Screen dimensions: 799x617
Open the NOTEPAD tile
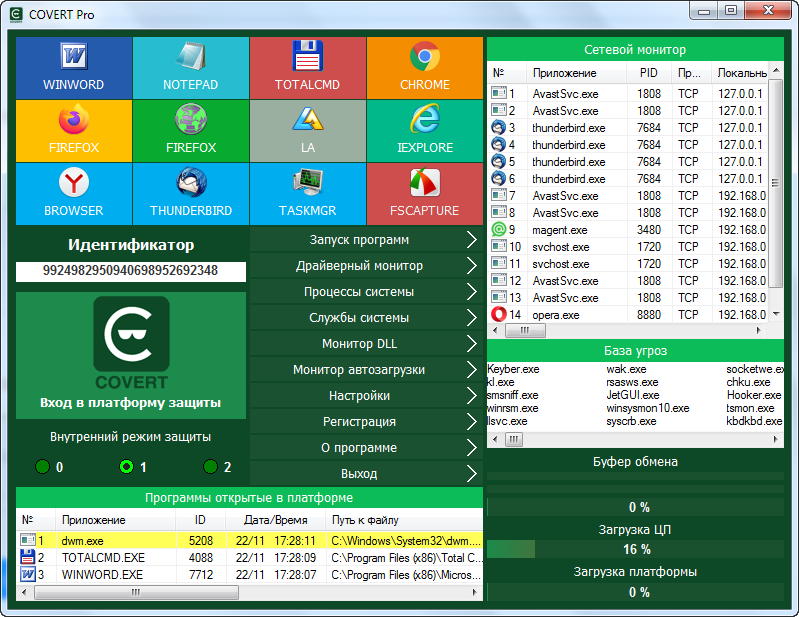(190, 67)
